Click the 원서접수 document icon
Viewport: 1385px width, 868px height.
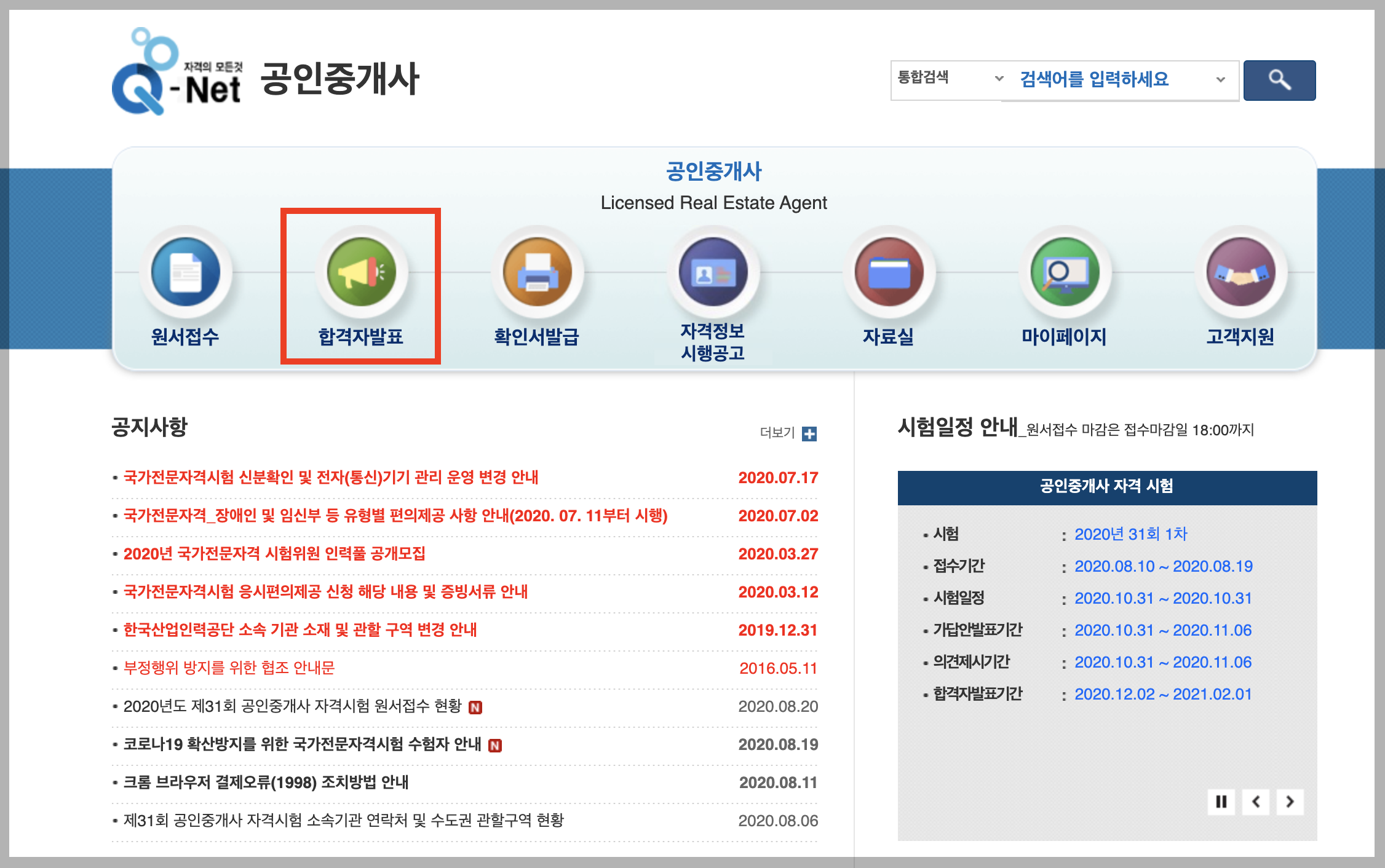(186, 272)
